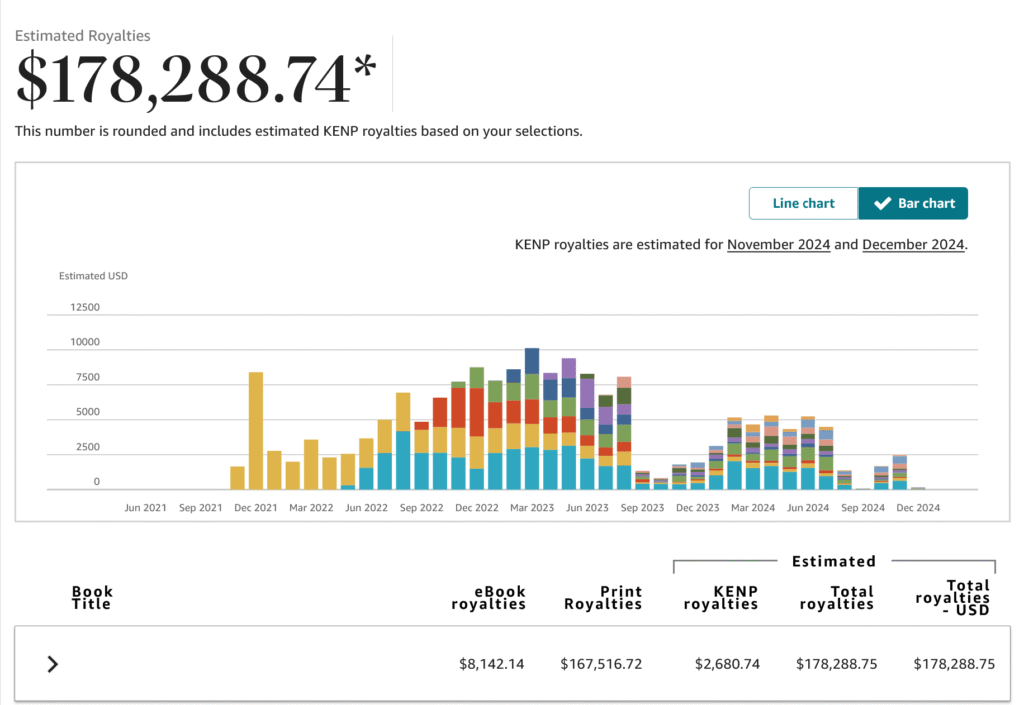Open the November 2024 KENP estimate link
This screenshot has width=1024, height=705.
779,244
